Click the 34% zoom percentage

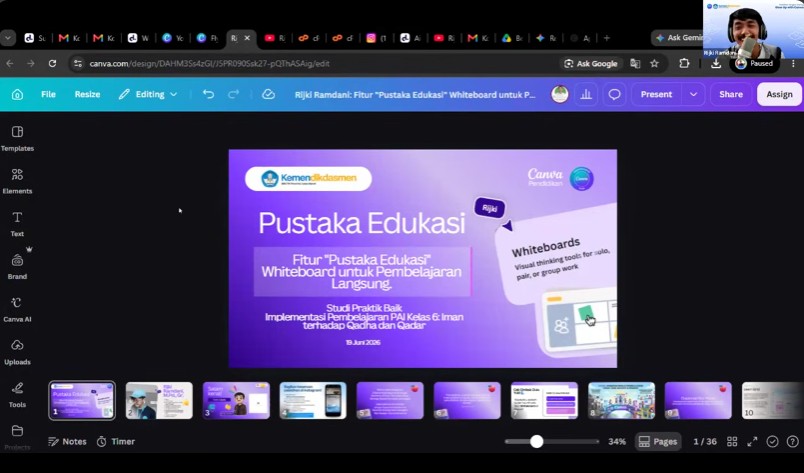pyautogui.click(x=617, y=441)
